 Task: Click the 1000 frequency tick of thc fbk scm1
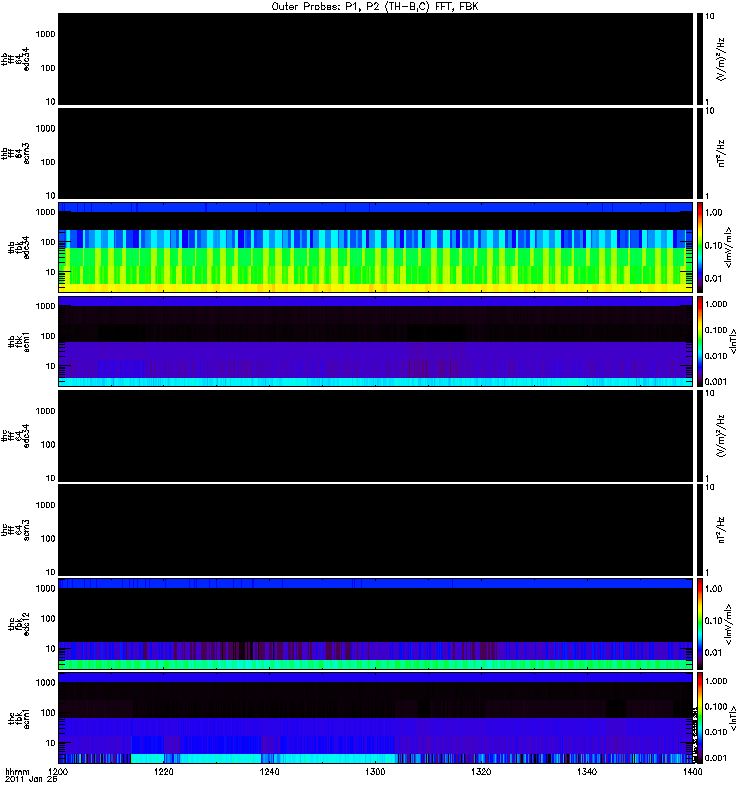point(45,683)
